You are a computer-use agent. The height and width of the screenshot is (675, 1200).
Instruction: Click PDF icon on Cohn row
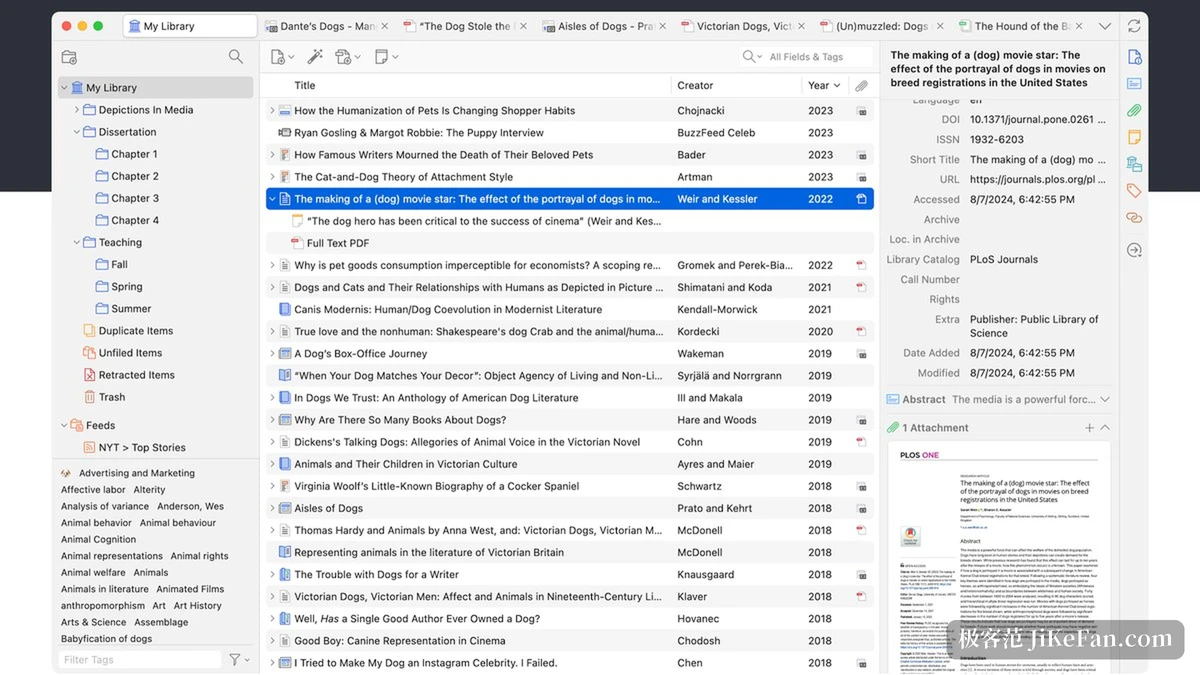(x=861, y=442)
